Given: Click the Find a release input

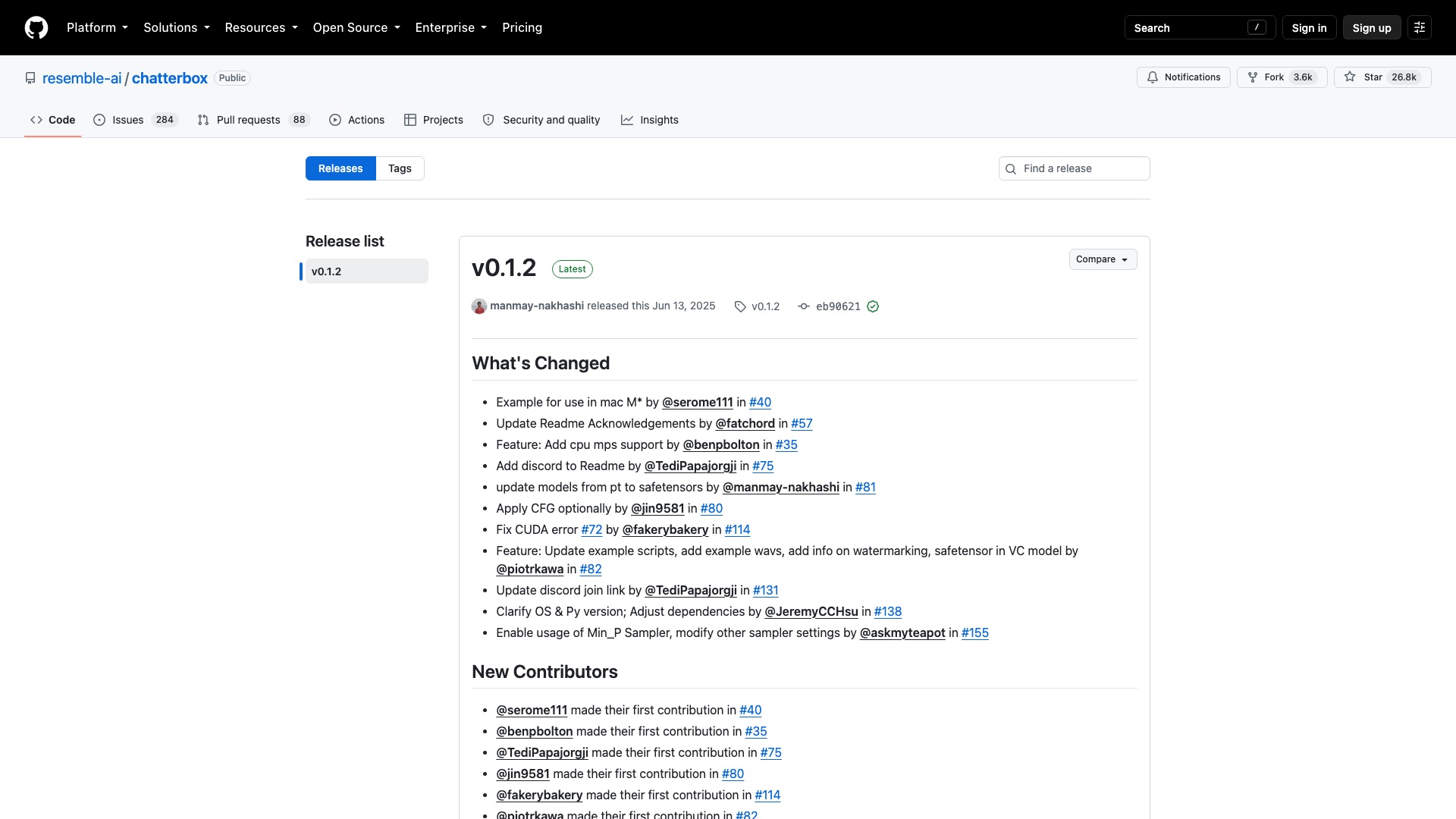Looking at the screenshot, I should pyautogui.click(x=1074, y=168).
